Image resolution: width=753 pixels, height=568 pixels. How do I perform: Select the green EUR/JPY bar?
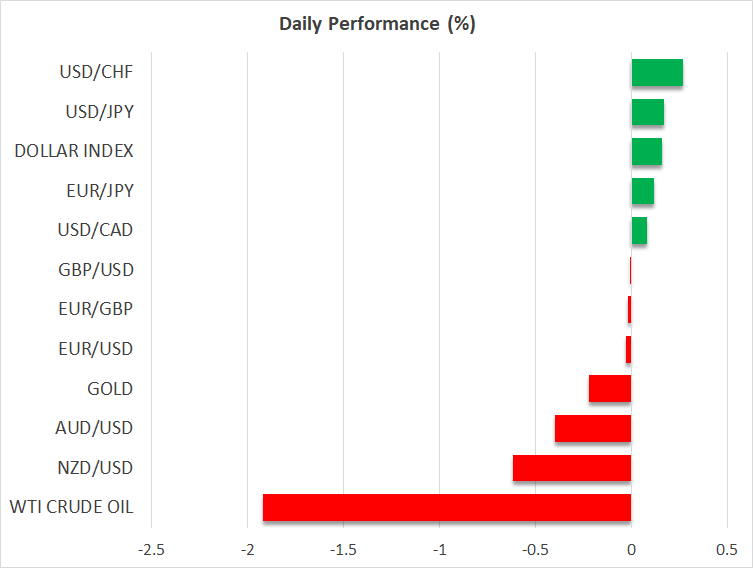coord(642,191)
